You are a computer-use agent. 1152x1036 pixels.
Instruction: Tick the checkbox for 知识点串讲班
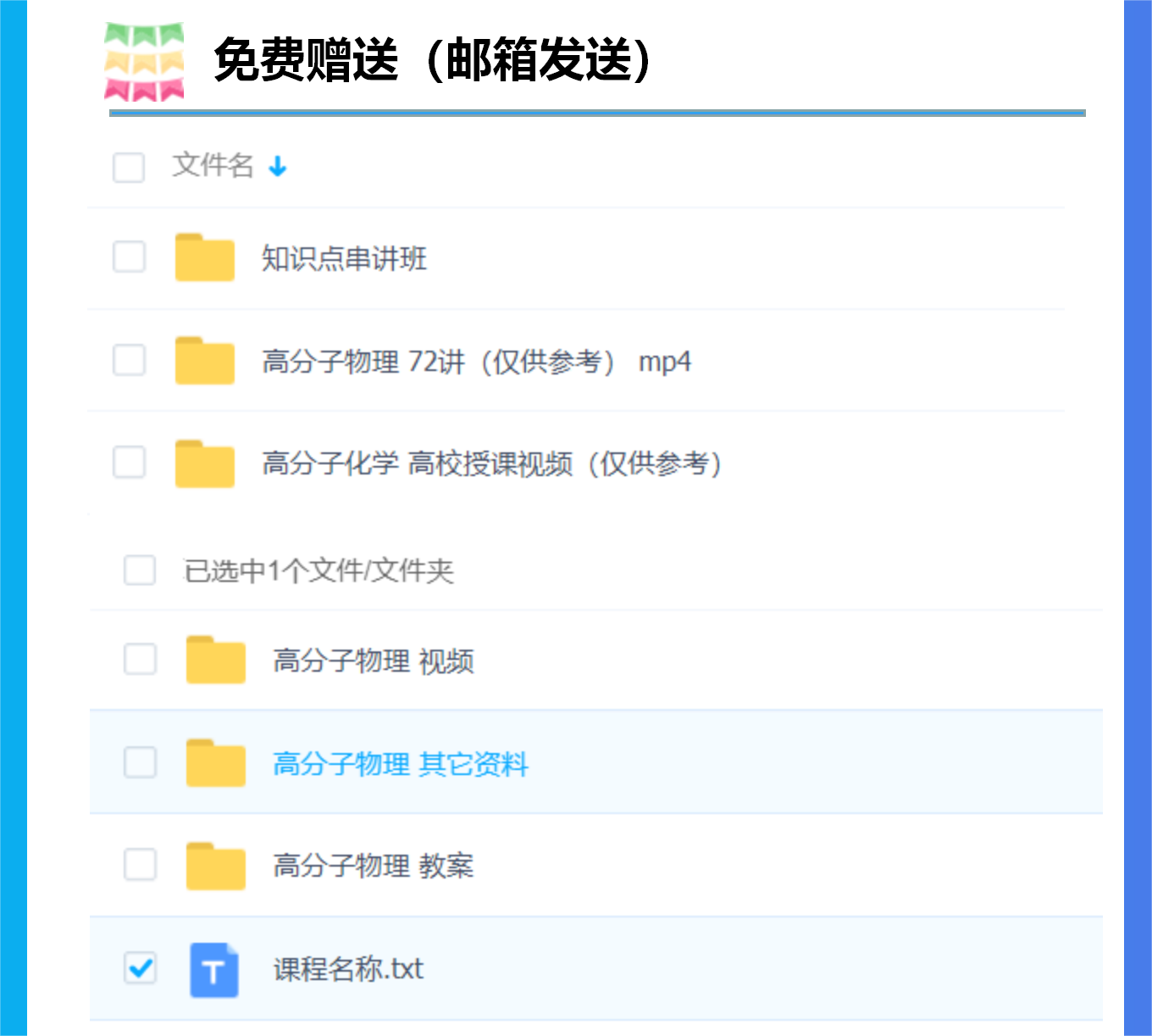pos(129,257)
